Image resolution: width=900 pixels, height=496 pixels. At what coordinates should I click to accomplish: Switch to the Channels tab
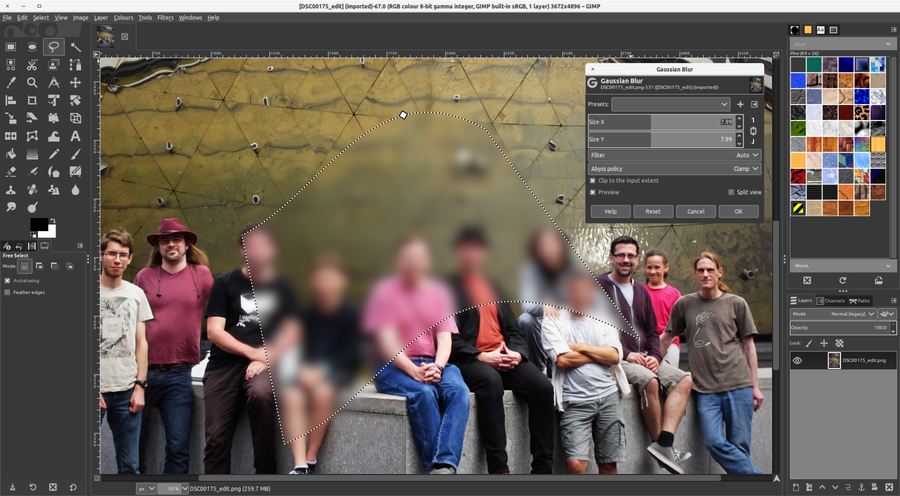coord(831,300)
